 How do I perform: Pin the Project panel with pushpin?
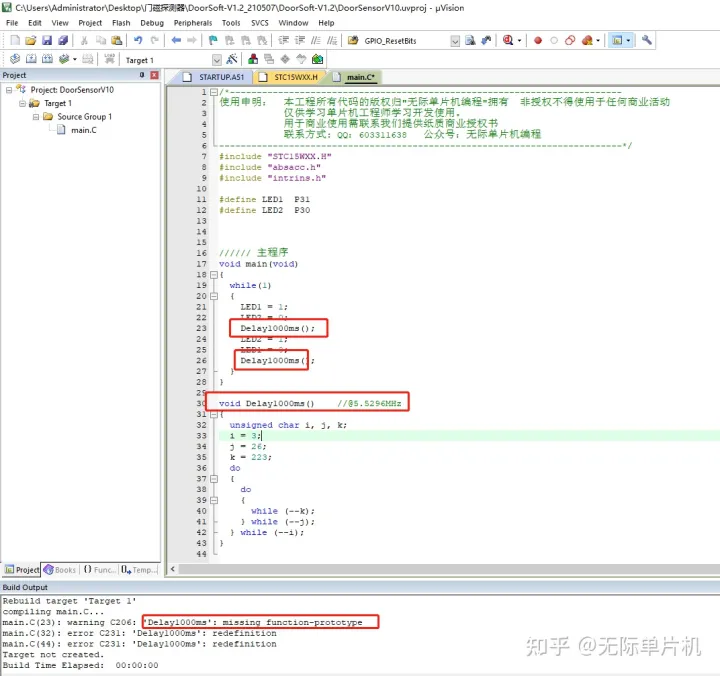coord(141,75)
